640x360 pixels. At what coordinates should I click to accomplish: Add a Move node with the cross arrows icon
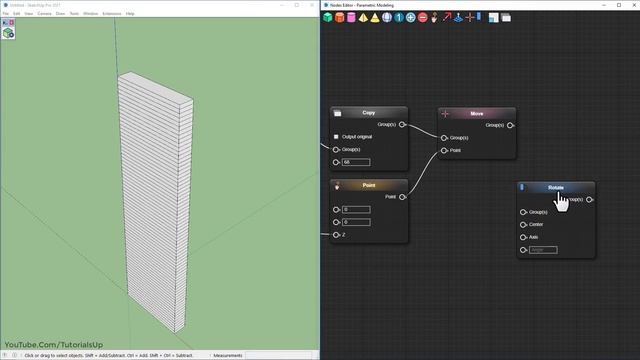click(x=470, y=18)
